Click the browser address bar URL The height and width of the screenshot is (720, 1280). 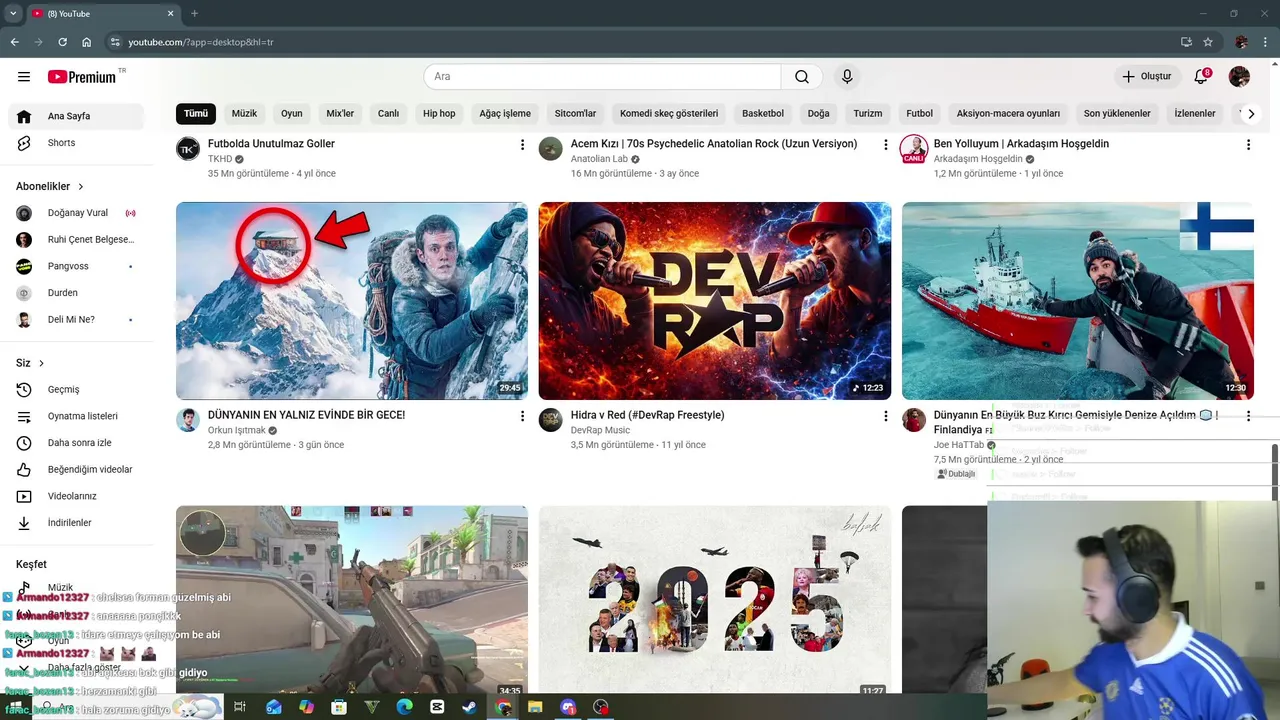201,42
